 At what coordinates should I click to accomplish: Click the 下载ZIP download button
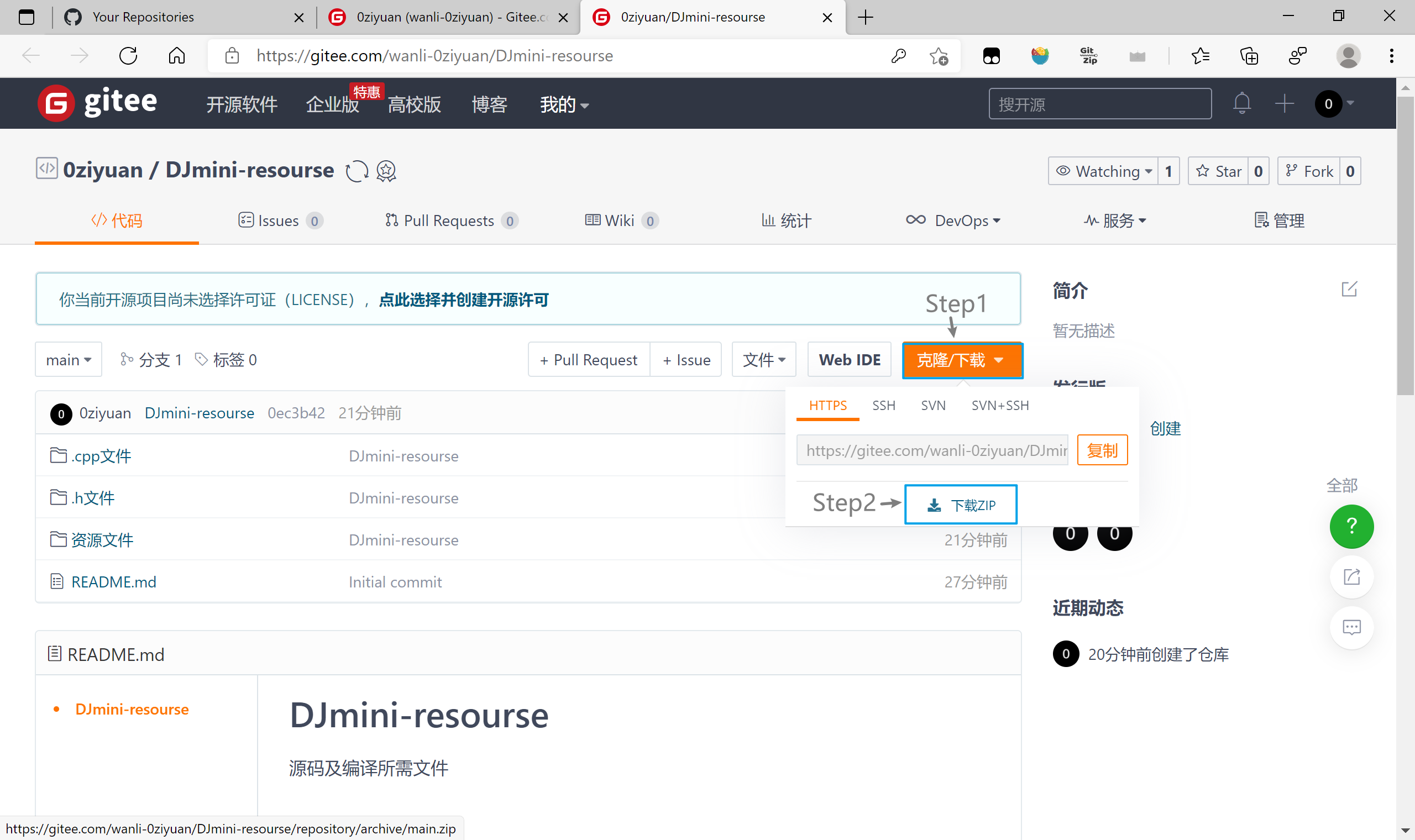pyautogui.click(x=961, y=505)
